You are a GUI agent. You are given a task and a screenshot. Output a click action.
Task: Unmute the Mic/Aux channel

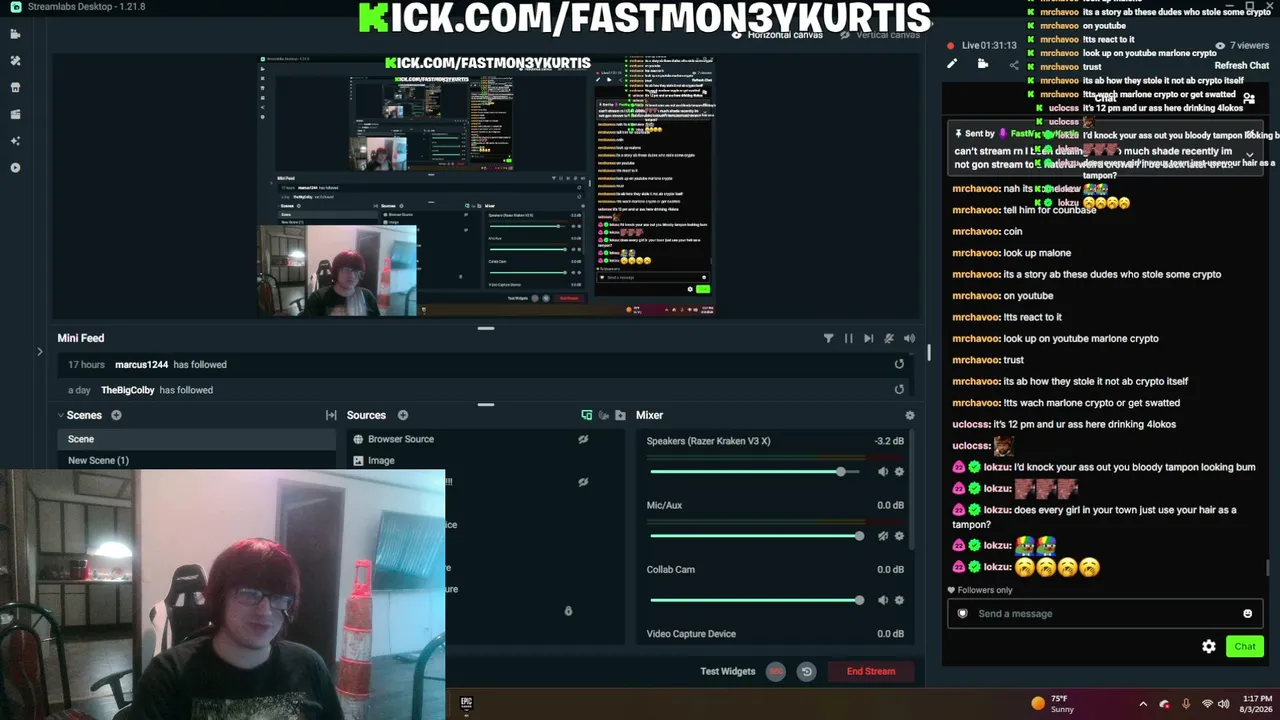point(883,536)
